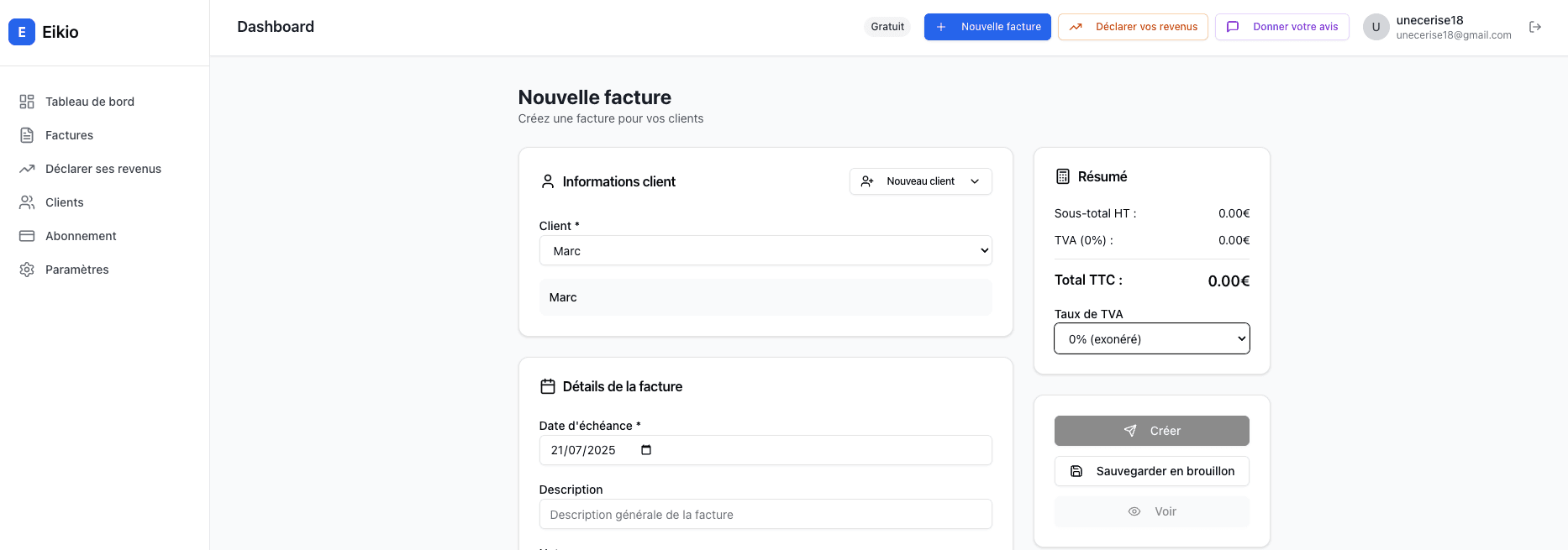Open Factures in the sidebar
Image resolution: width=1568 pixels, height=550 pixels.
[x=69, y=134]
